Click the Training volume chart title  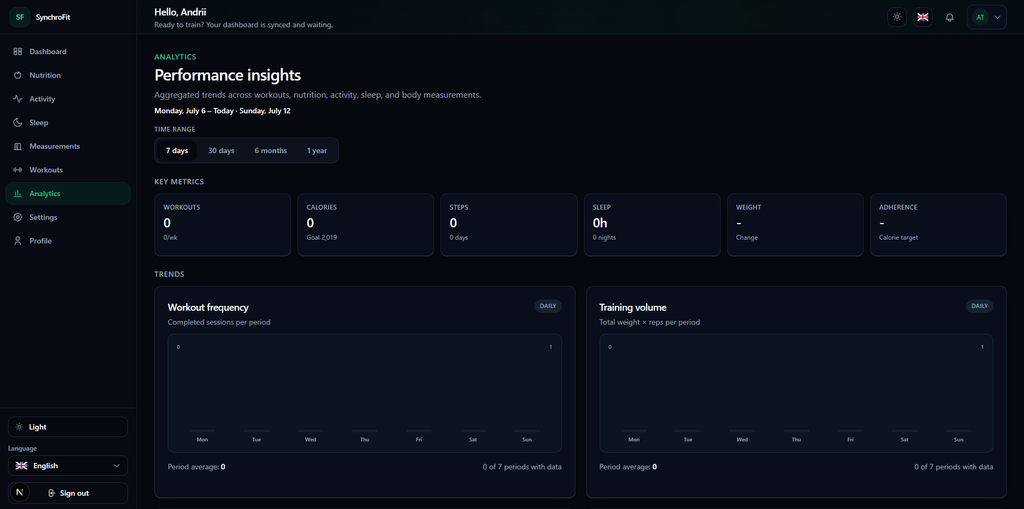(633, 307)
